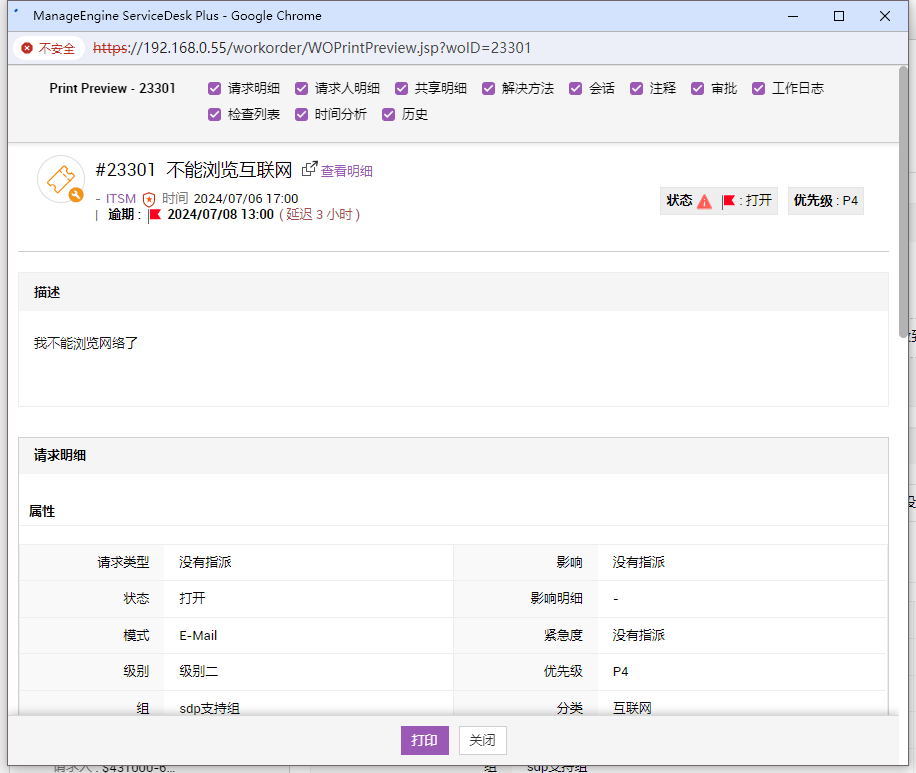
Task: Click the request ticket icon beside #23301
Action: point(61,180)
